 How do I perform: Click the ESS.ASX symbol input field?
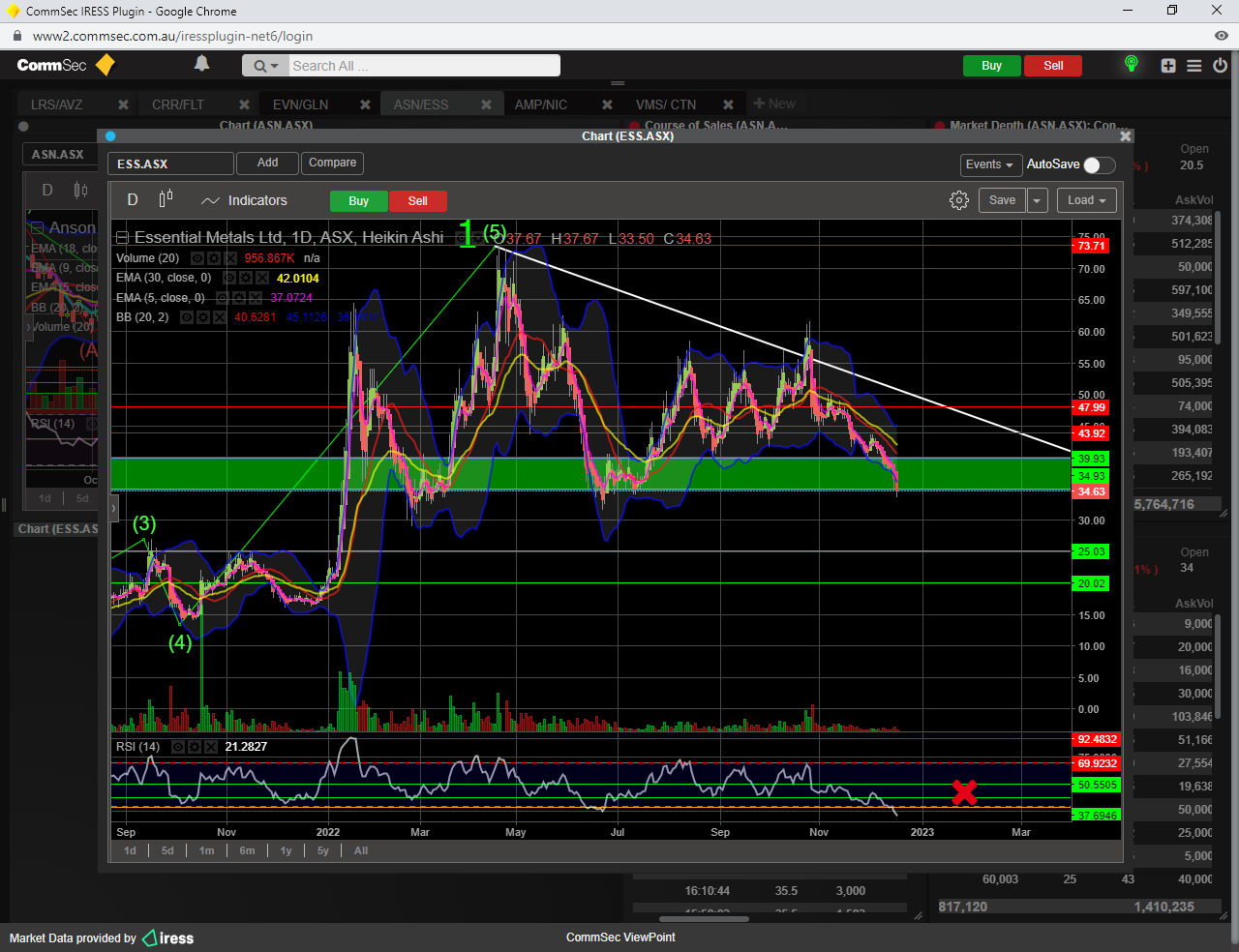coord(170,164)
